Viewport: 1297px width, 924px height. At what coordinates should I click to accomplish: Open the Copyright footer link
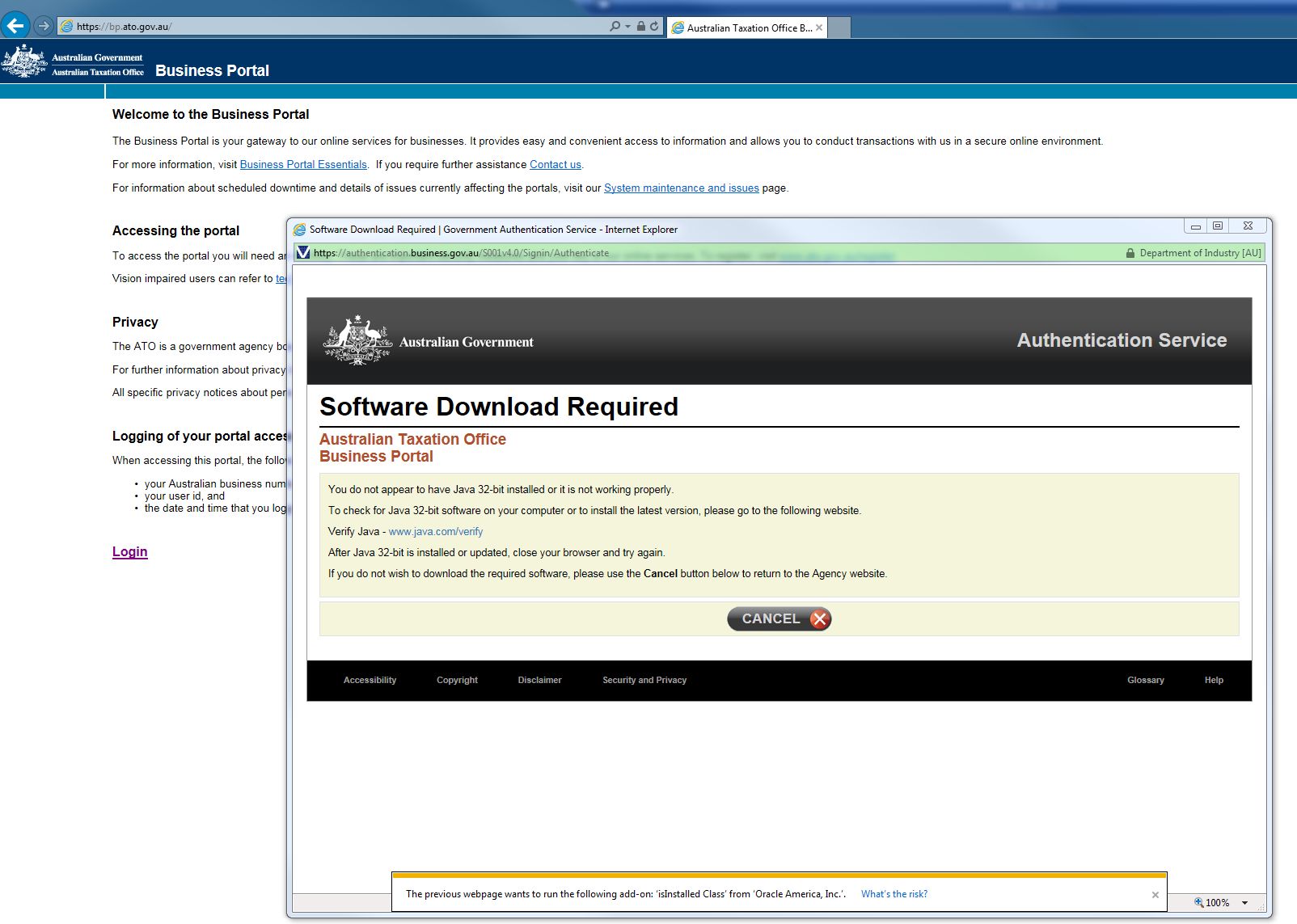(457, 680)
